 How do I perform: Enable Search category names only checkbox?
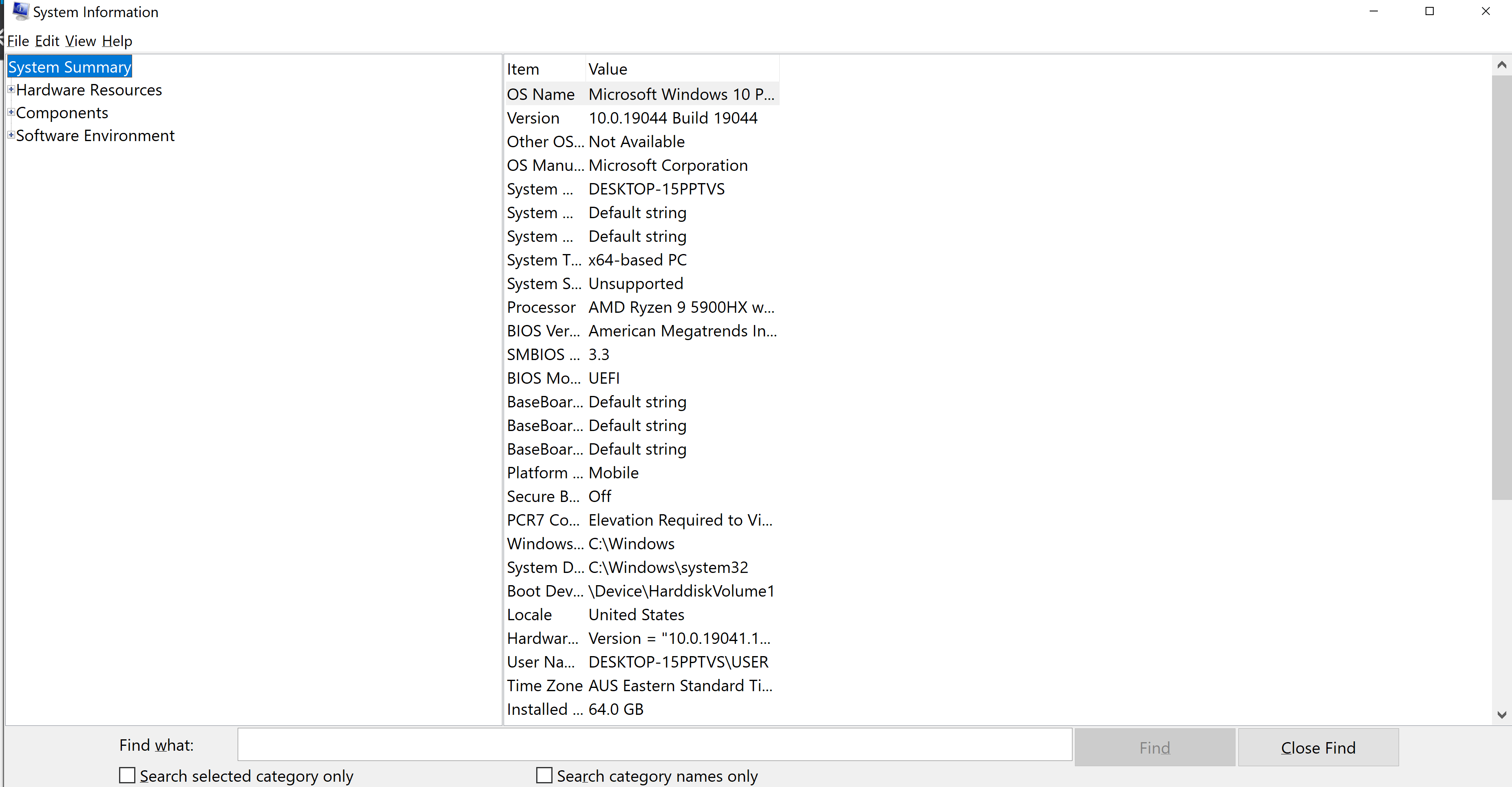544,775
